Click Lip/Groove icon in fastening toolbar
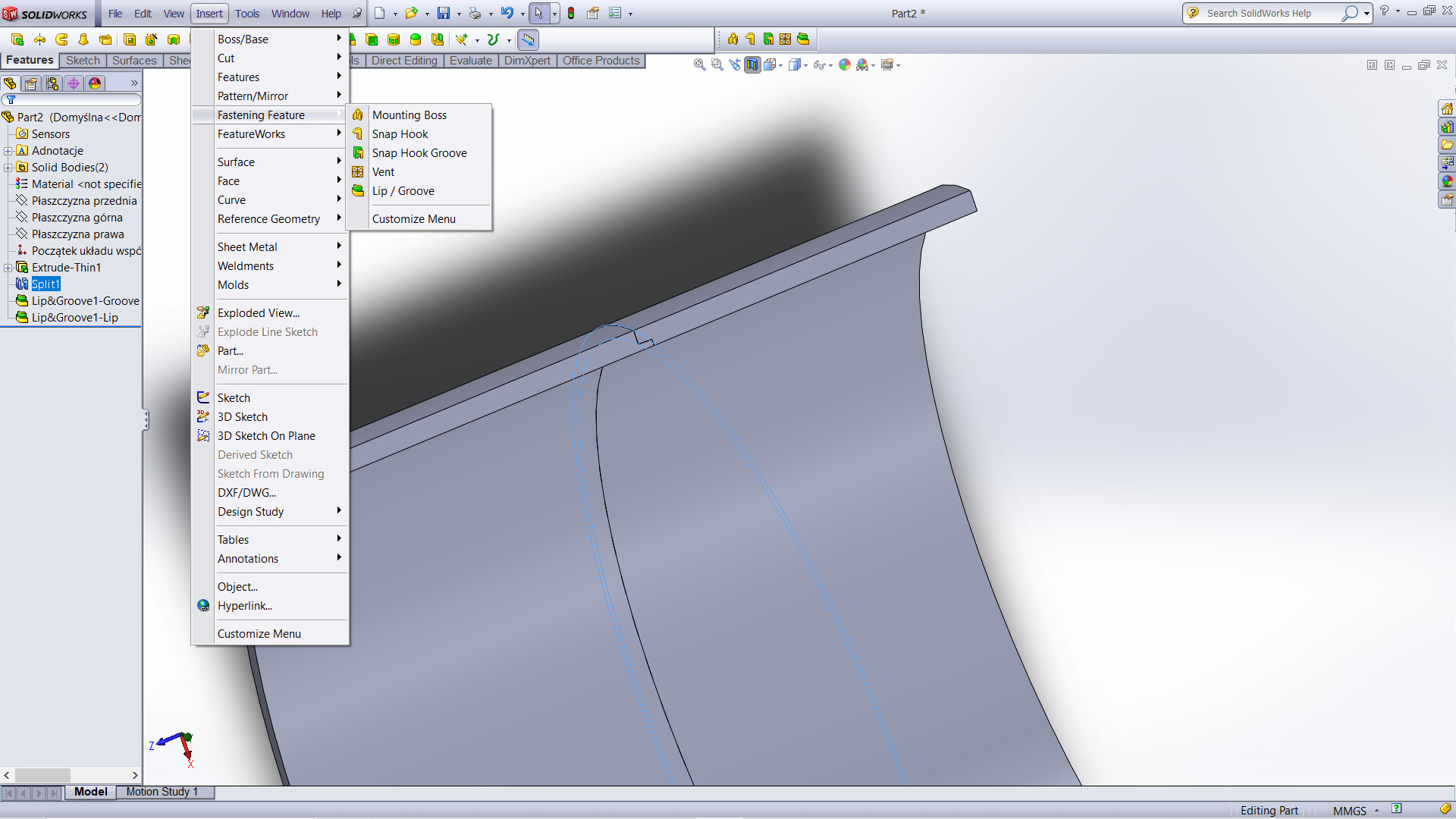The height and width of the screenshot is (819, 1456). [803, 39]
